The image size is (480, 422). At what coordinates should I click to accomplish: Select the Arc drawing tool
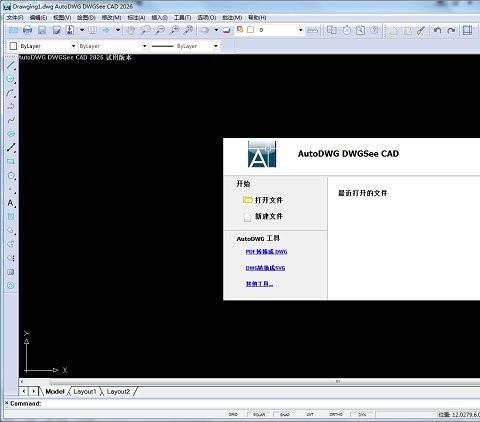(11, 93)
